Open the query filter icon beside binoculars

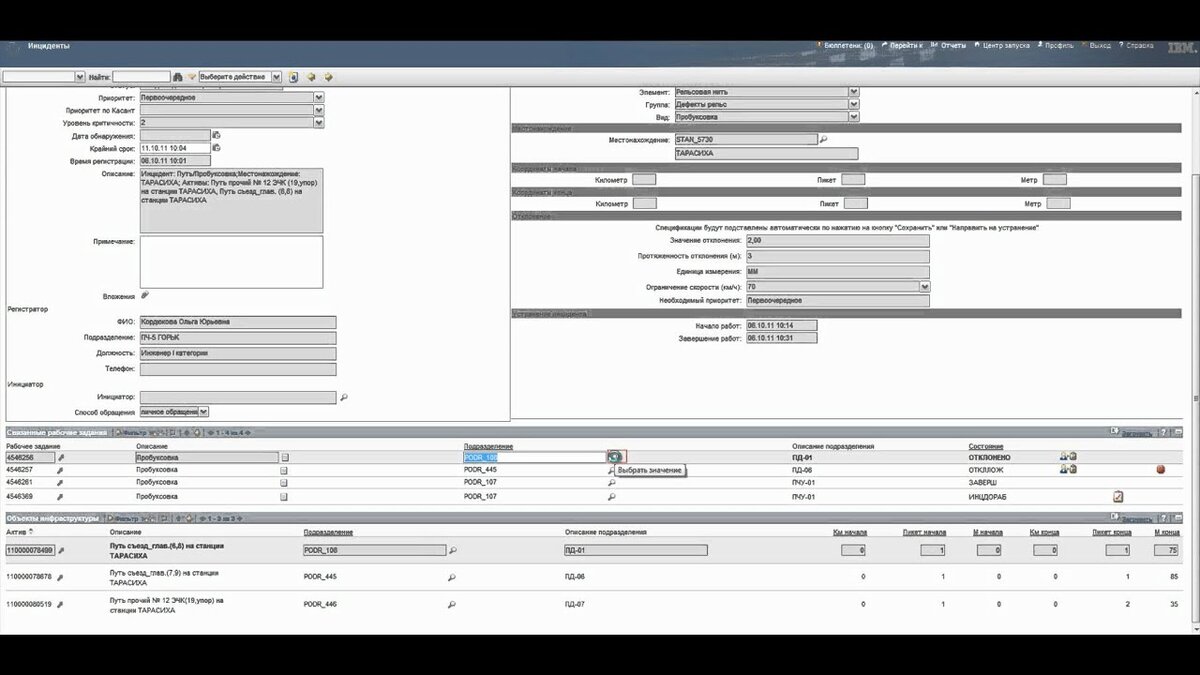pyautogui.click(x=191, y=76)
